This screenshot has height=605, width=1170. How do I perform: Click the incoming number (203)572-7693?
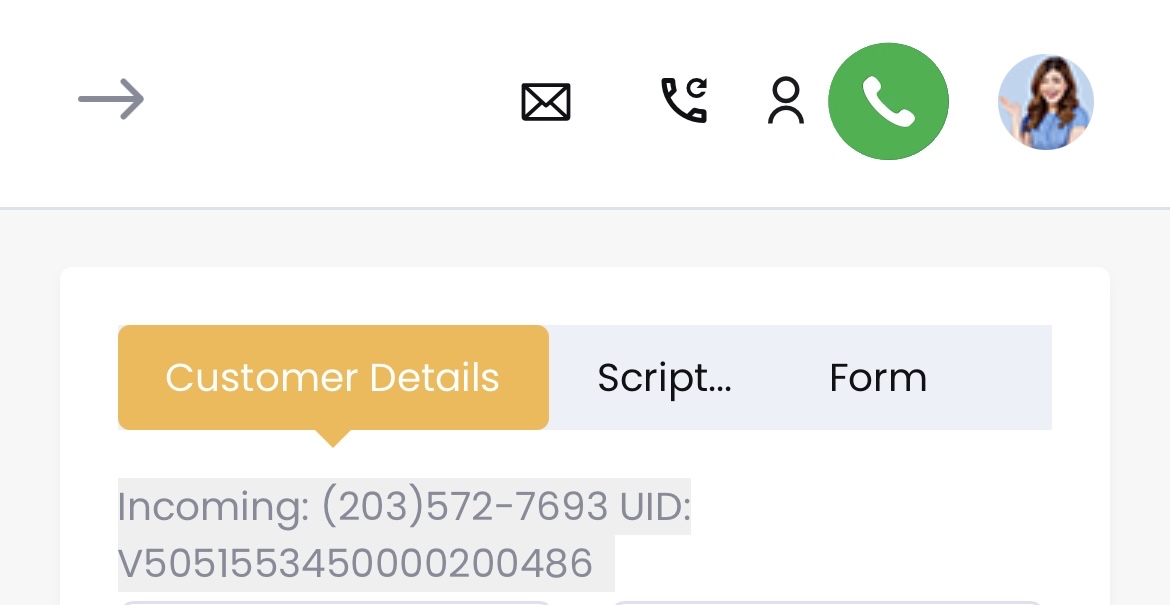(464, 507)
